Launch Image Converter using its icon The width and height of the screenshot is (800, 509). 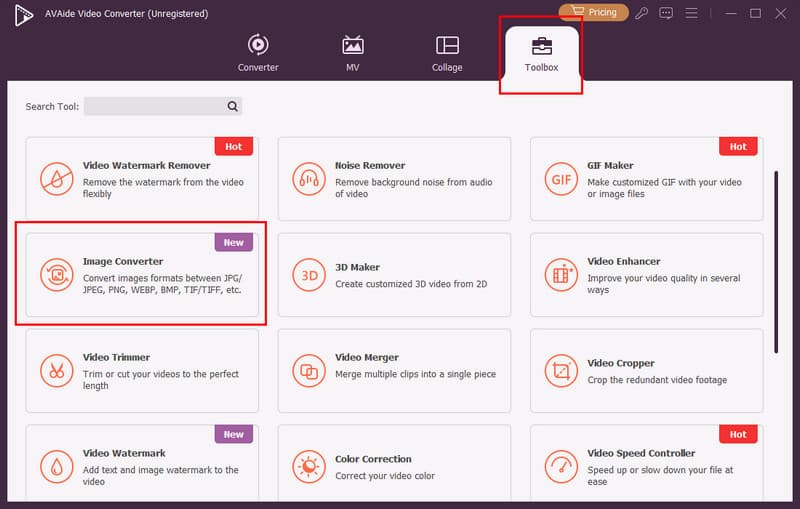57,275
